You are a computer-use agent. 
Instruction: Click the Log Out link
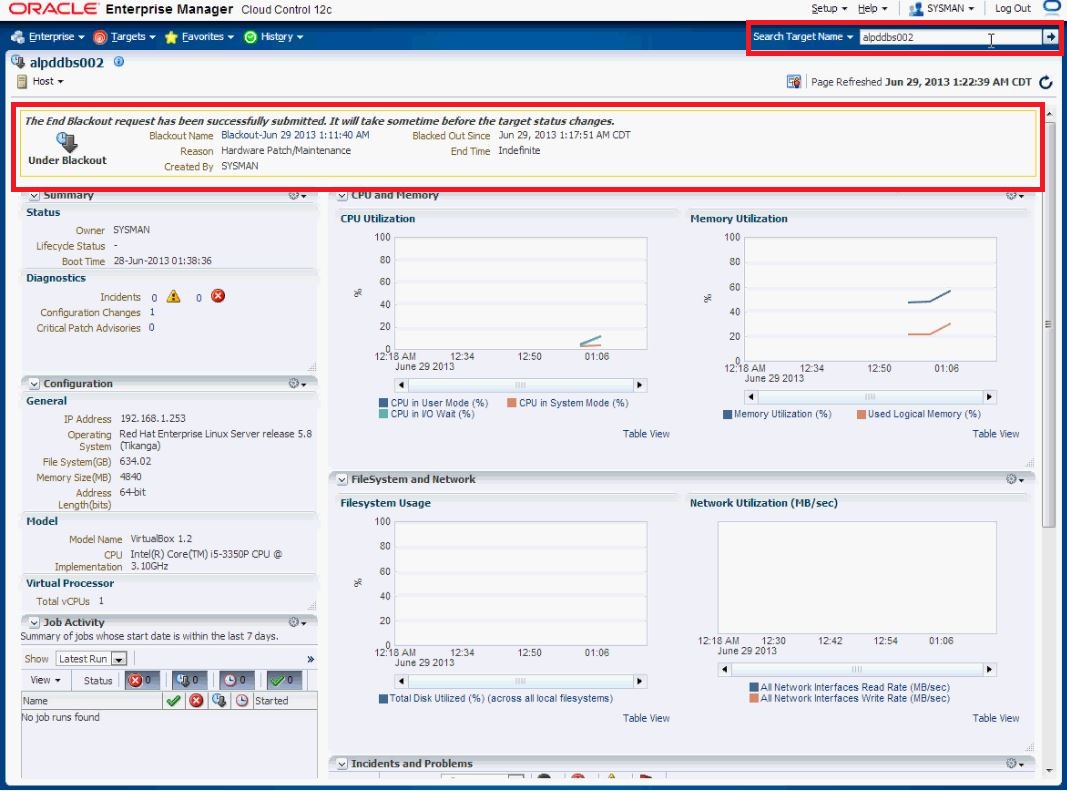coord(1012,8)
